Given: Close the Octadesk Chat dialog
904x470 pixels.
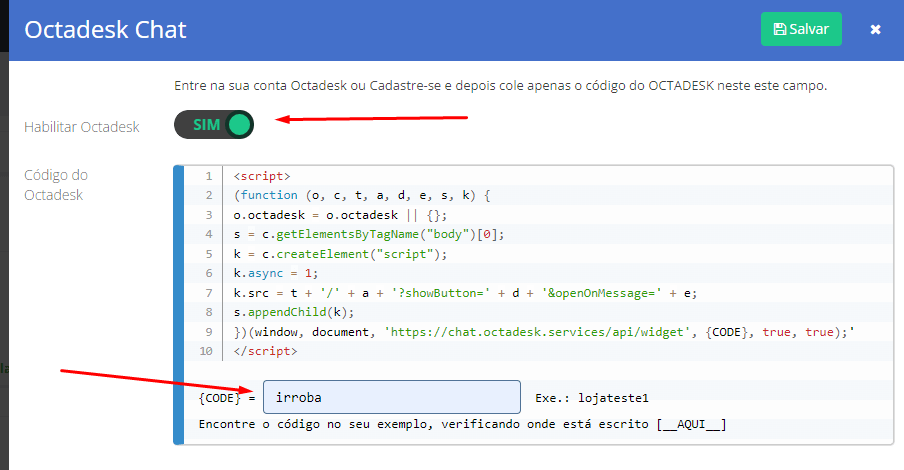Looking at the screenshot, I should pos(875,29).
